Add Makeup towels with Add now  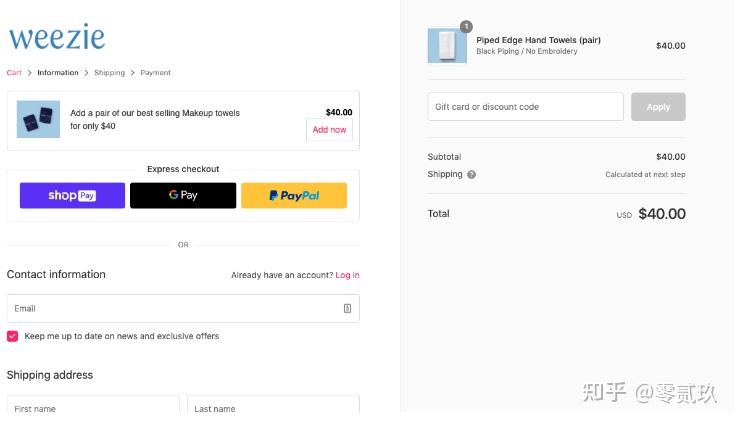(x=329, y=130)
